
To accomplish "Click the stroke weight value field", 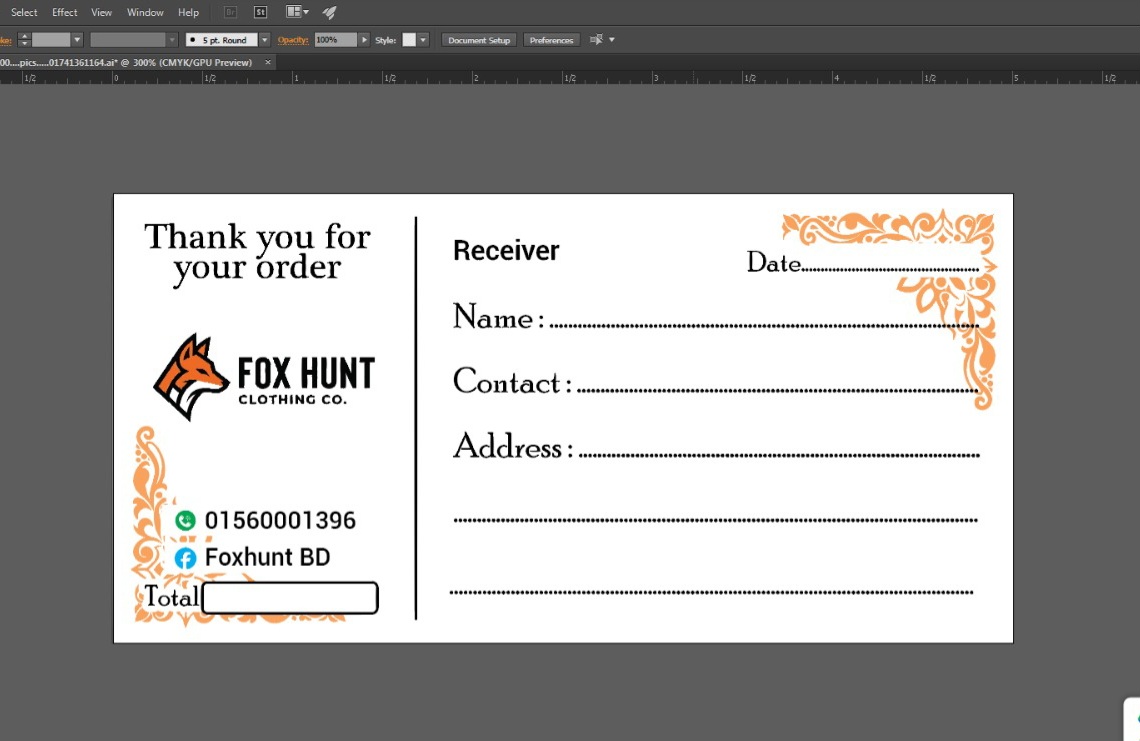I will pyautogui.click(x=51, y=40).
